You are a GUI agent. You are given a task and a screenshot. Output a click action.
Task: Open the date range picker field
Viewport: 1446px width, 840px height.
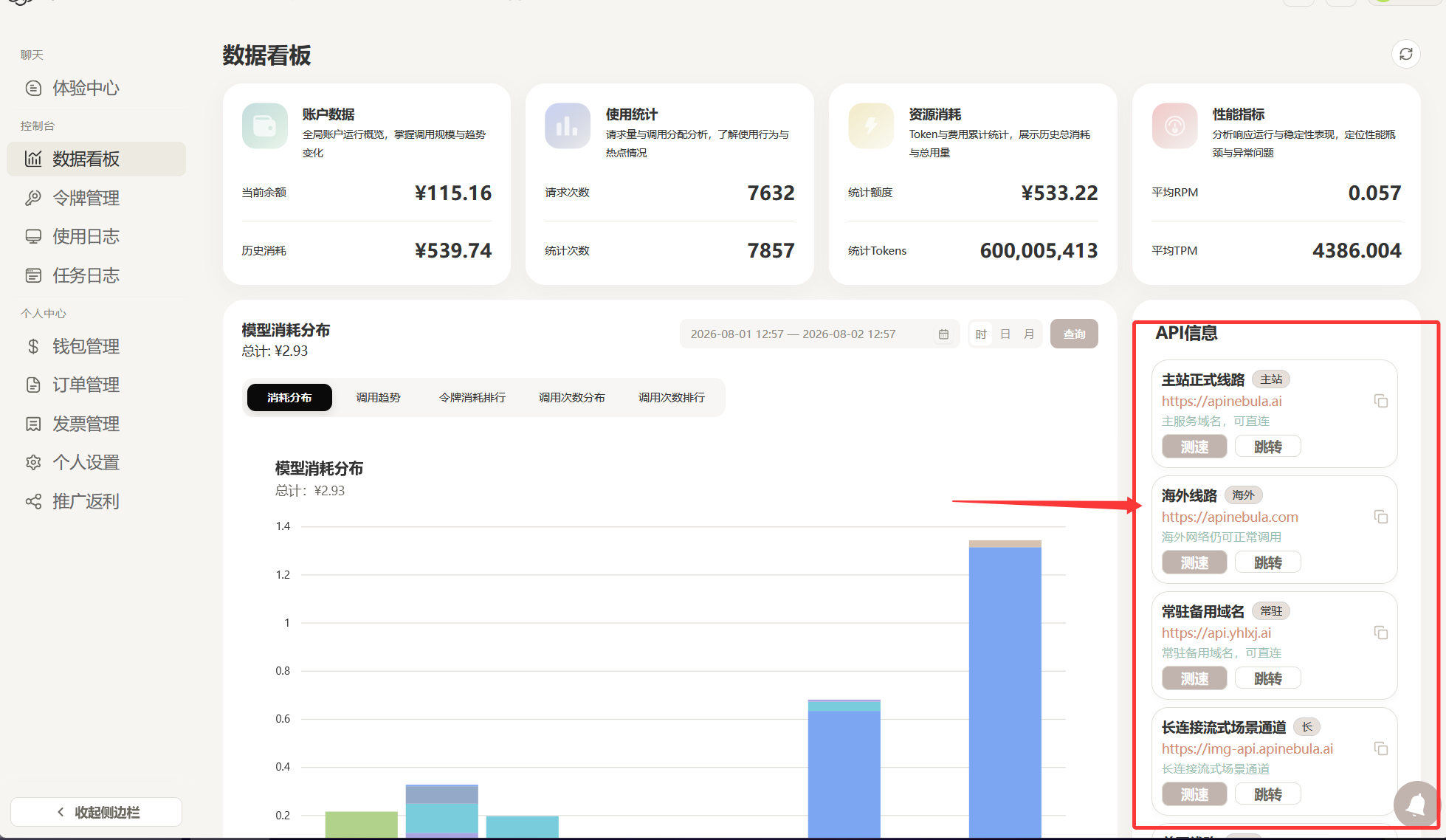point(819,334)
